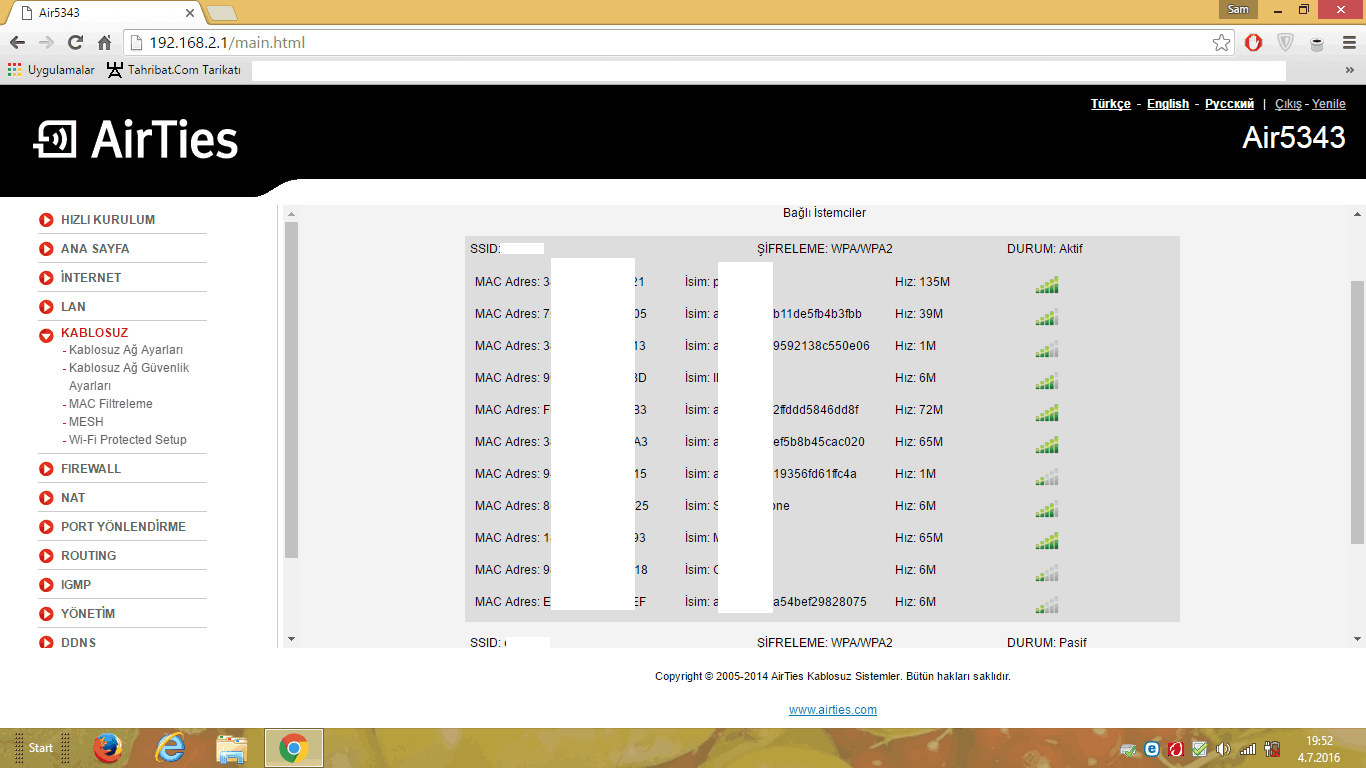Screen dimensions: 1366x768
Task: Open Internet Explorer from the taskbar
Action: click(171, 748)
